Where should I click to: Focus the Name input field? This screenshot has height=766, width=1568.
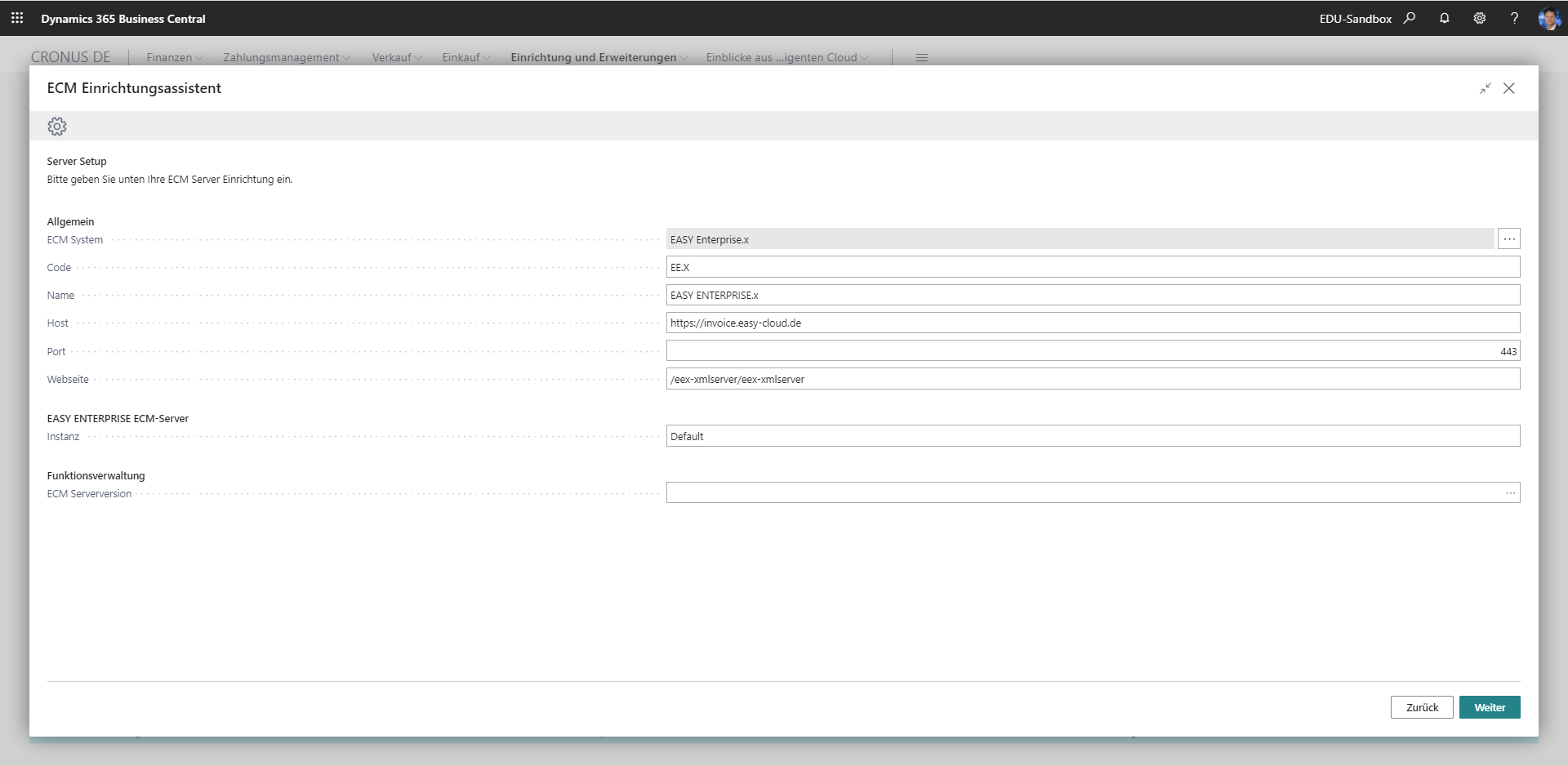click(x=1093, y=295)
